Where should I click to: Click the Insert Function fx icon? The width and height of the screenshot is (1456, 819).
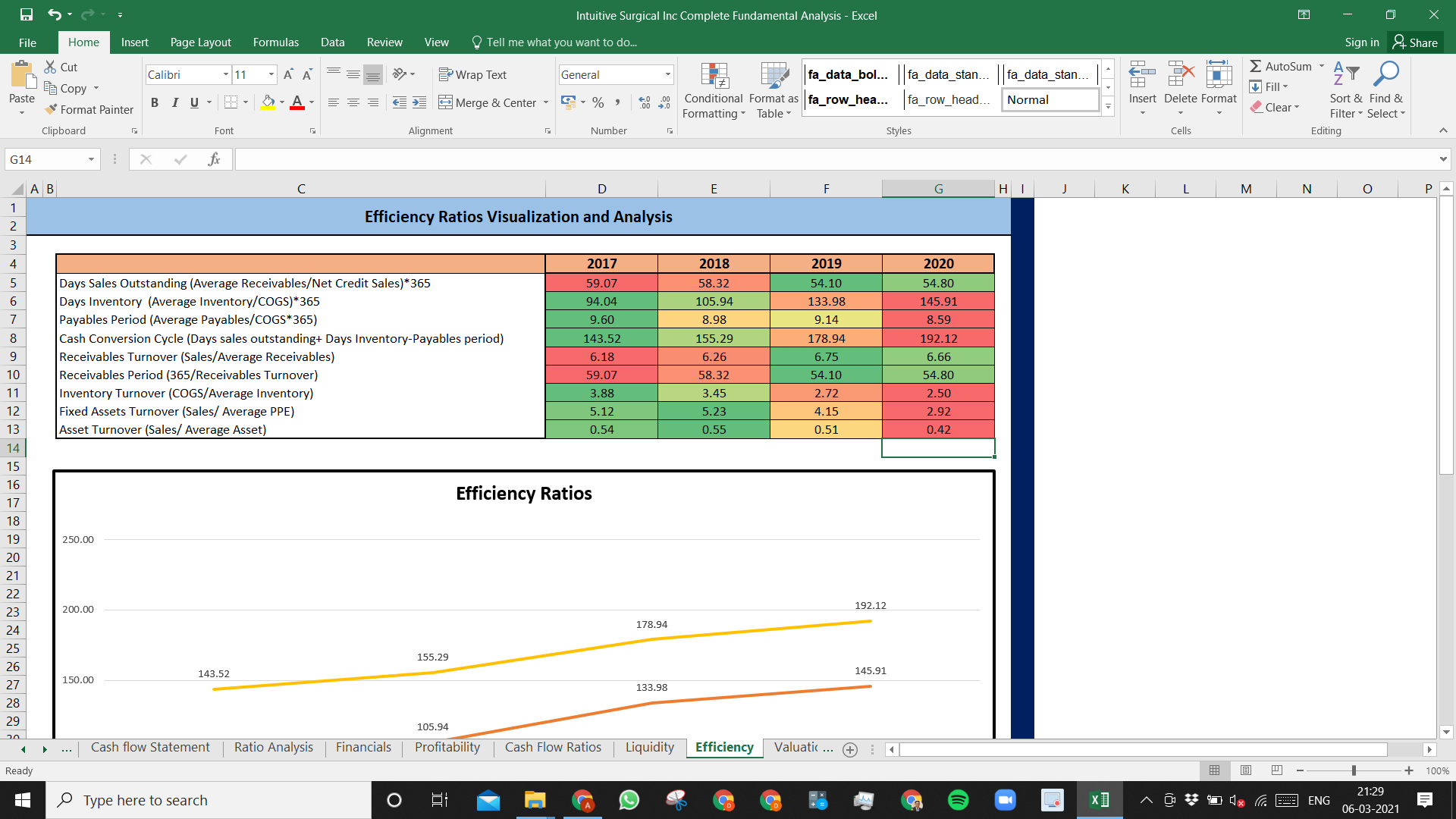pos(214,159)
